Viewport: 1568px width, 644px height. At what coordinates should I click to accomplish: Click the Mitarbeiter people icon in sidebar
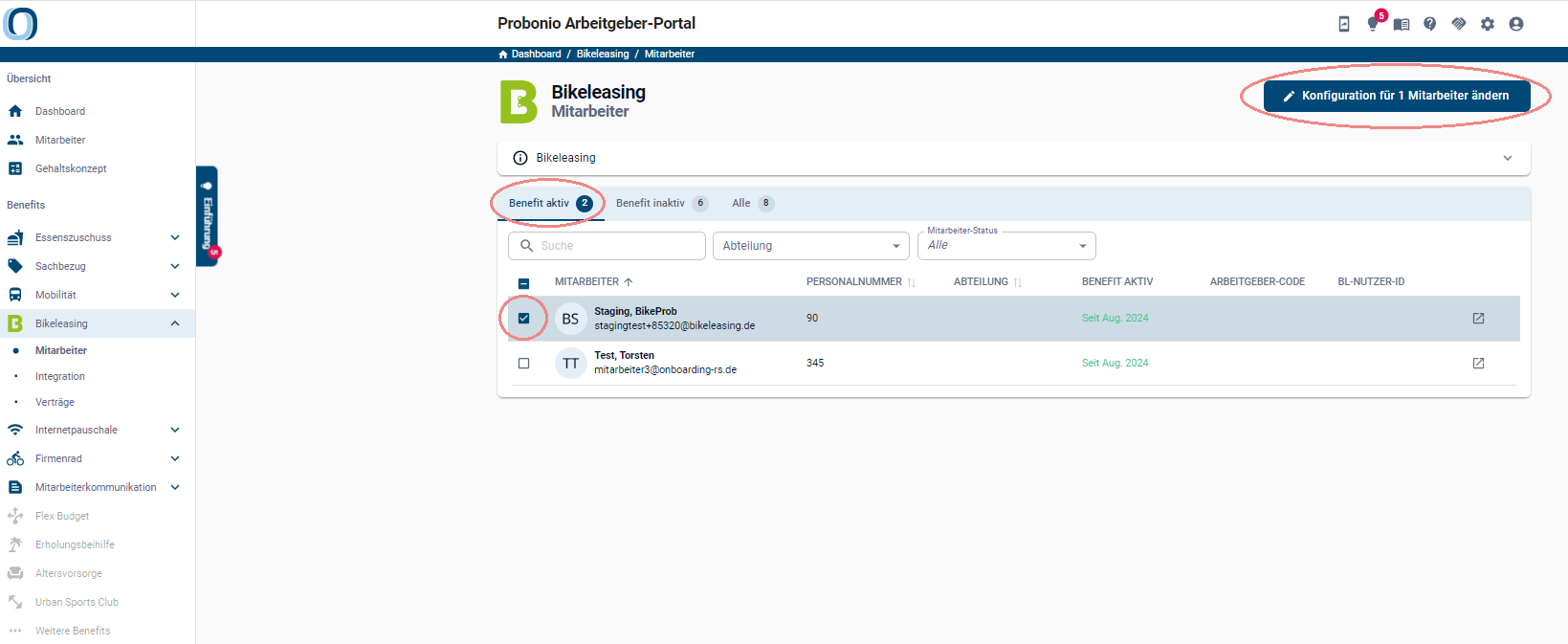click(15, 140)
